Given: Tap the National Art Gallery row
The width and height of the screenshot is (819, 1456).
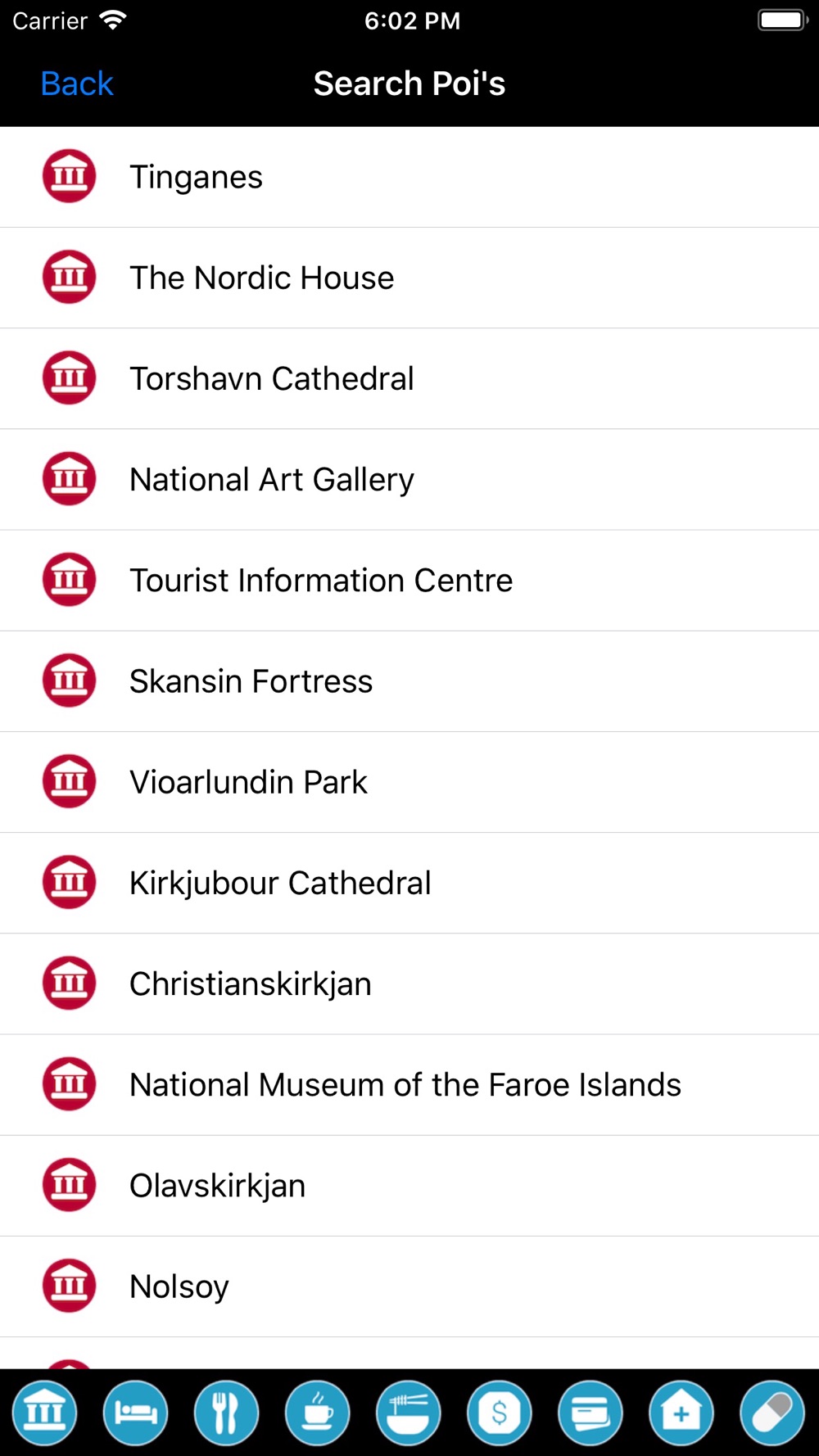Looking at the screenshot, I should pos(409,479).
